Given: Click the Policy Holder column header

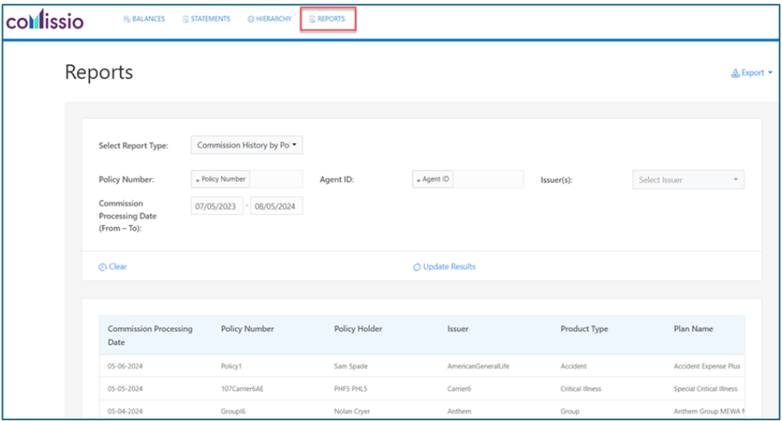Looking at the screenshot, I should 358,329.
